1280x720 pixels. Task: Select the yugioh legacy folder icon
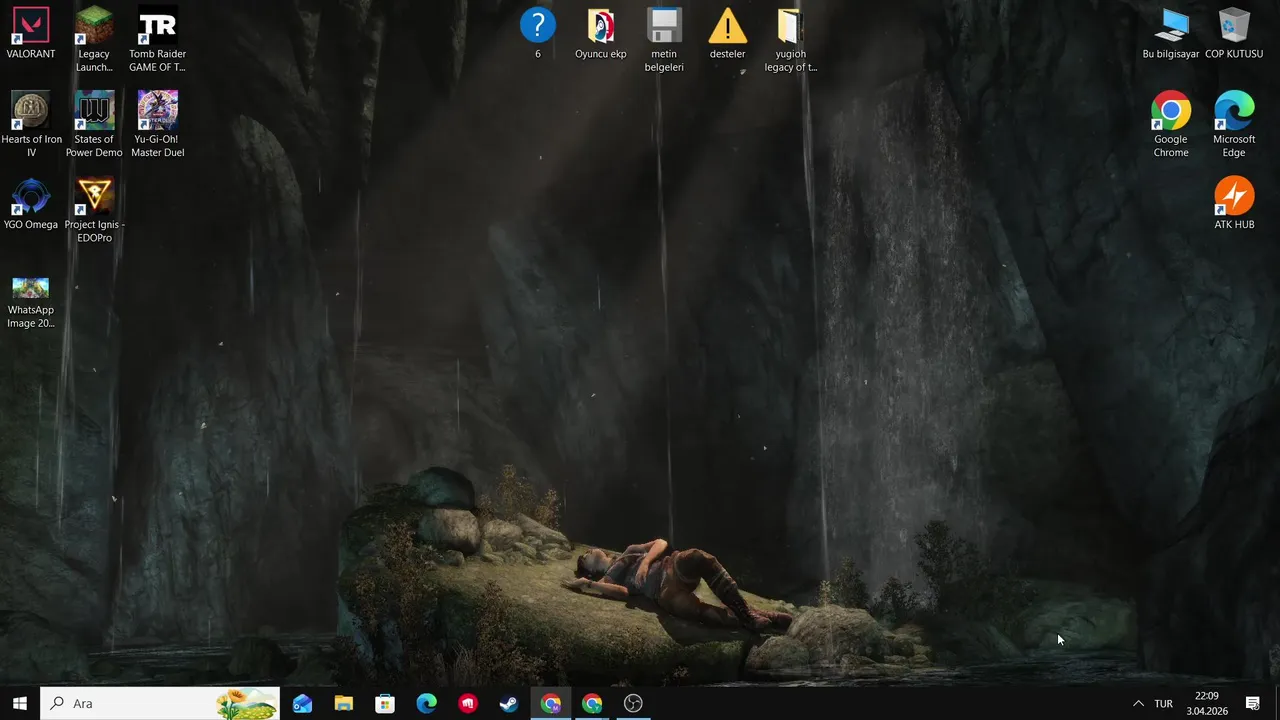[x=790, y=40]
